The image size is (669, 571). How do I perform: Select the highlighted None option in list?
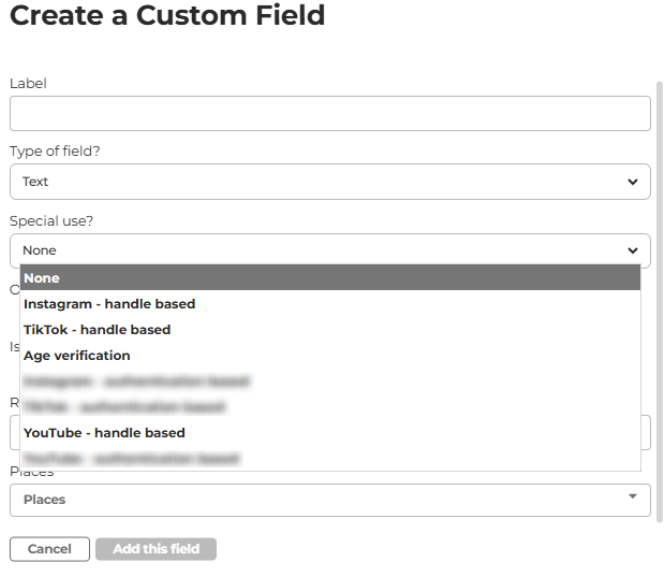coord(330,278)
